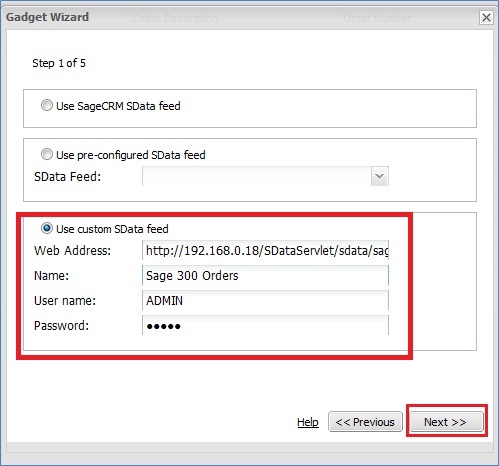Click the Name field with Sage 300 Orders
Screen dimensions: 499x466
point(265,275)
